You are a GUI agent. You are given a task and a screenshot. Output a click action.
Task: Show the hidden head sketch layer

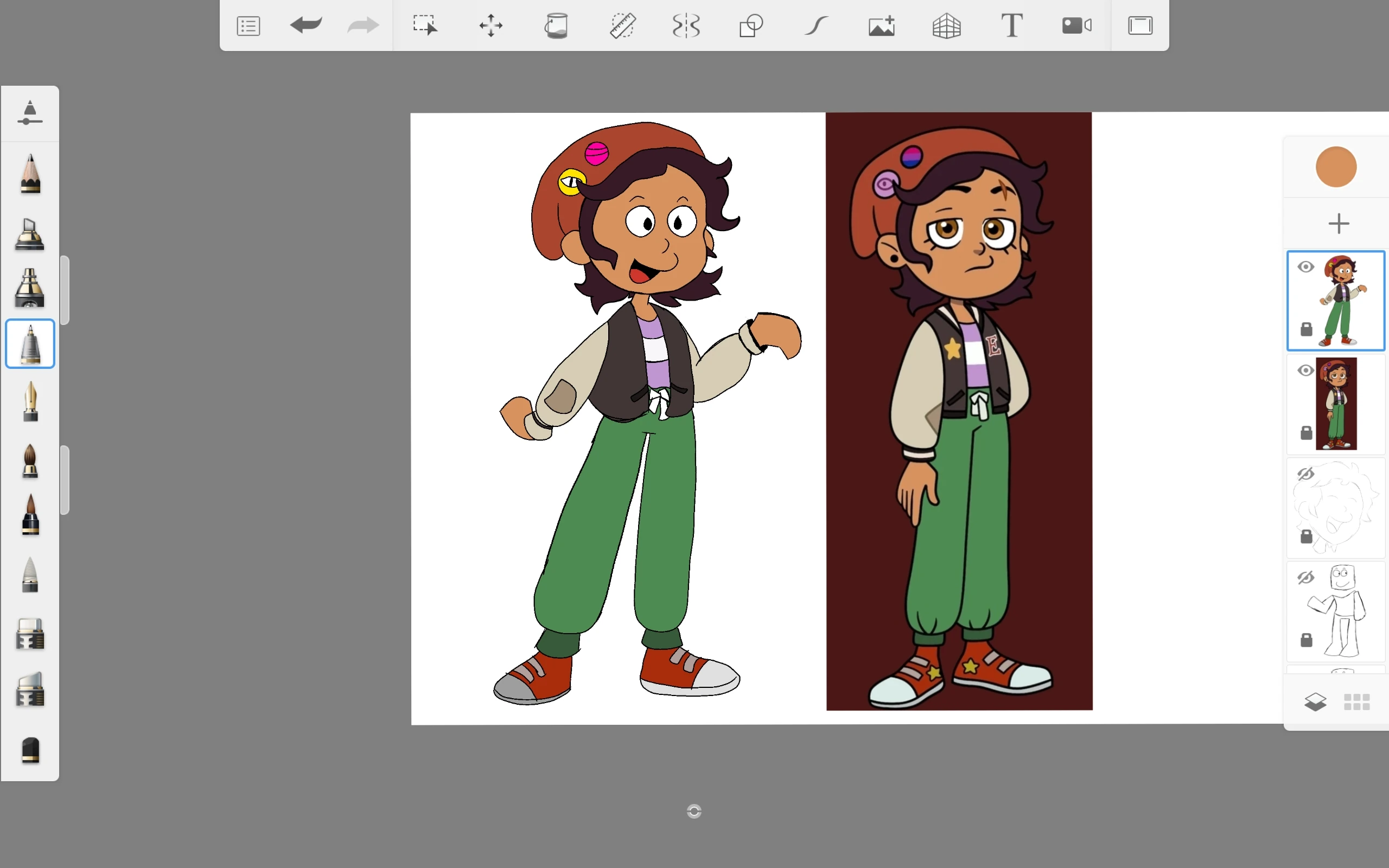click(x=1306, y=474)
